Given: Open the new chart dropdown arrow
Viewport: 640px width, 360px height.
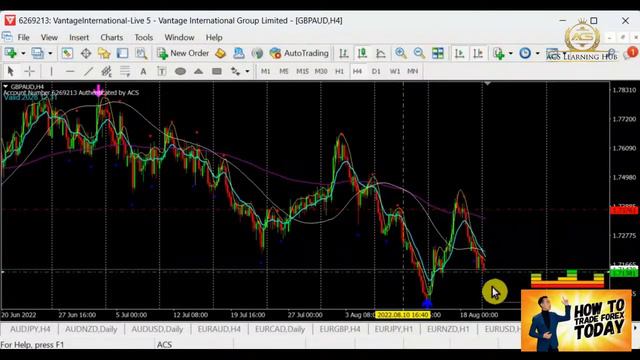Looking at the screenshot, I should tap(23, 53).
